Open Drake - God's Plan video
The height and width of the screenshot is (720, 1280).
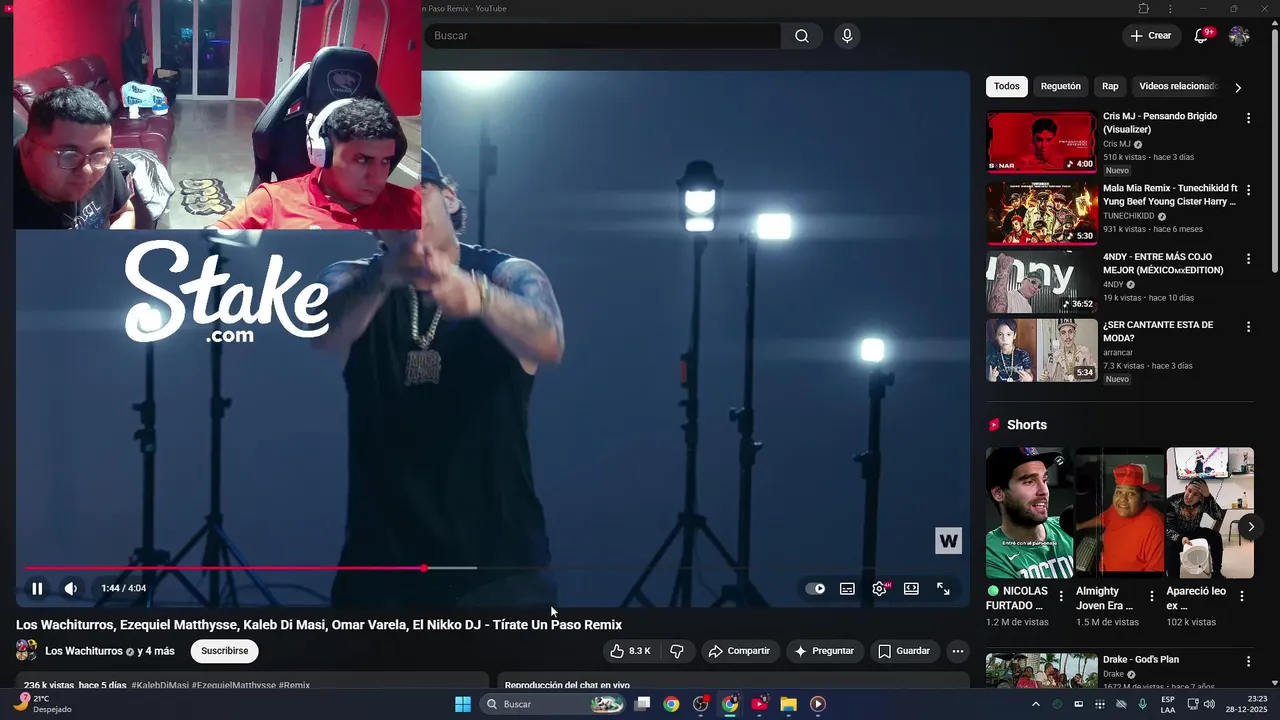coord(1141,660)
